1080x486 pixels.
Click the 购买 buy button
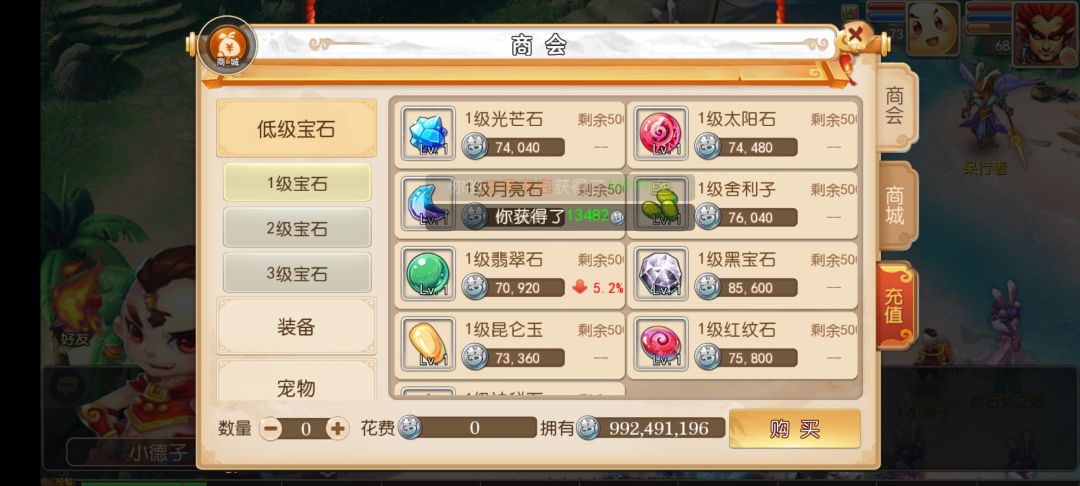[795, 429]
